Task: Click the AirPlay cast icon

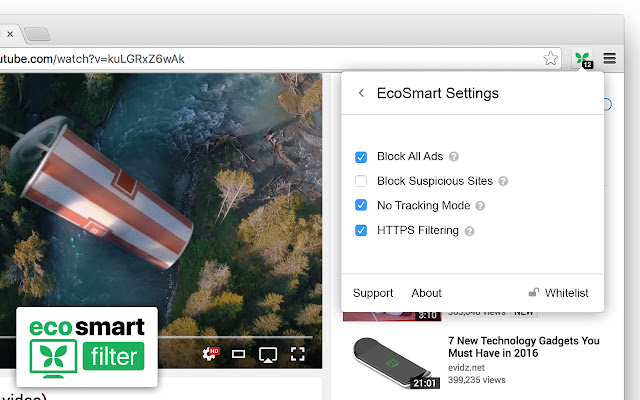Action: pos(268,355)
